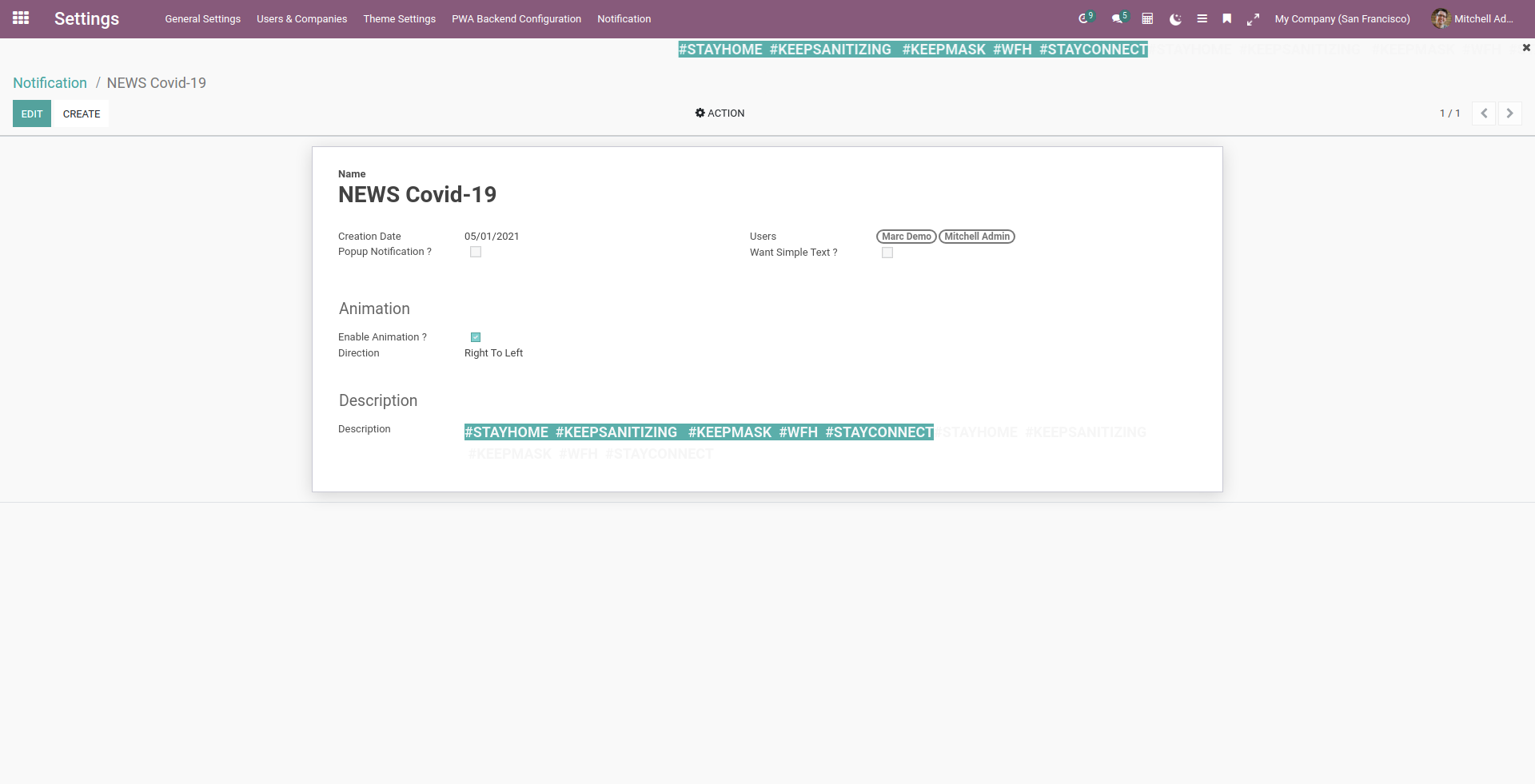Viewport: 1535px width, 784px height.
Task: Toggle night mode with the moon icon
Action: pyautogui.click(x=1175, y=19)
